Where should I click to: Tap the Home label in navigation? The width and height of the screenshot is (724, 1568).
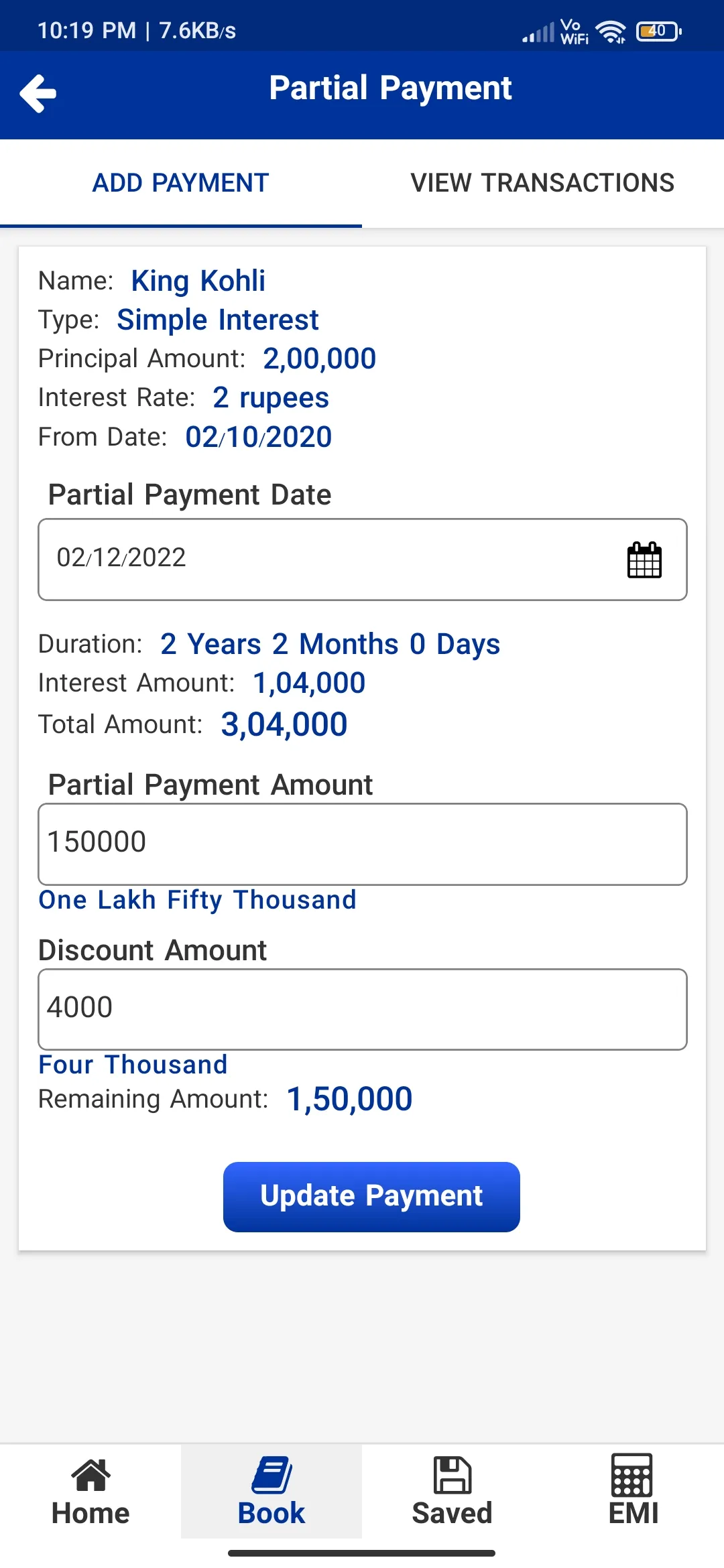pos(90,1513)
